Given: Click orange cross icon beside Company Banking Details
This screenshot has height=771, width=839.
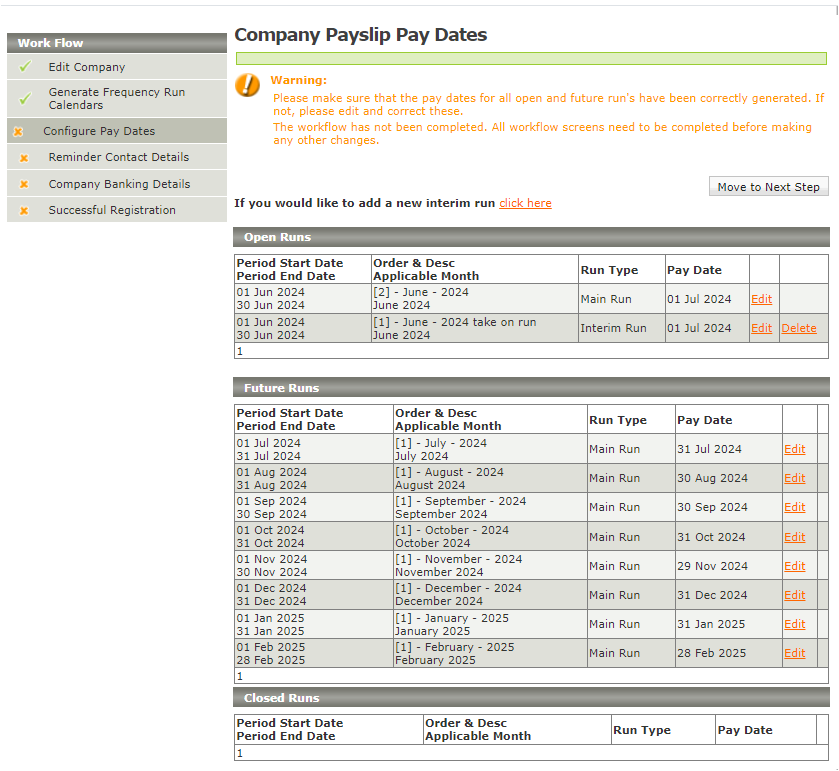Looking at the screenshot, I should coord(25,184).
